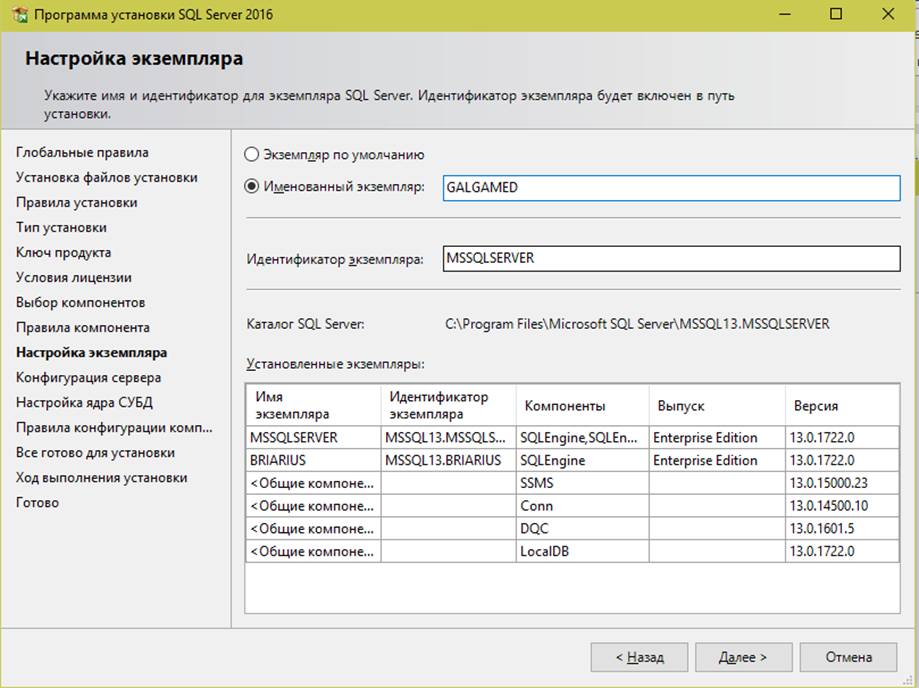Click the Conn component cell

[583, 506]
